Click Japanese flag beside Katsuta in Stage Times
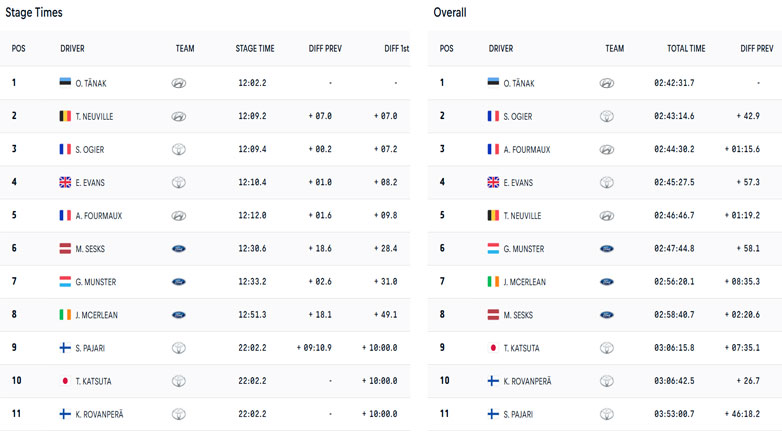Viewport: 782px width, 440px height. click(x=66, y=380)
